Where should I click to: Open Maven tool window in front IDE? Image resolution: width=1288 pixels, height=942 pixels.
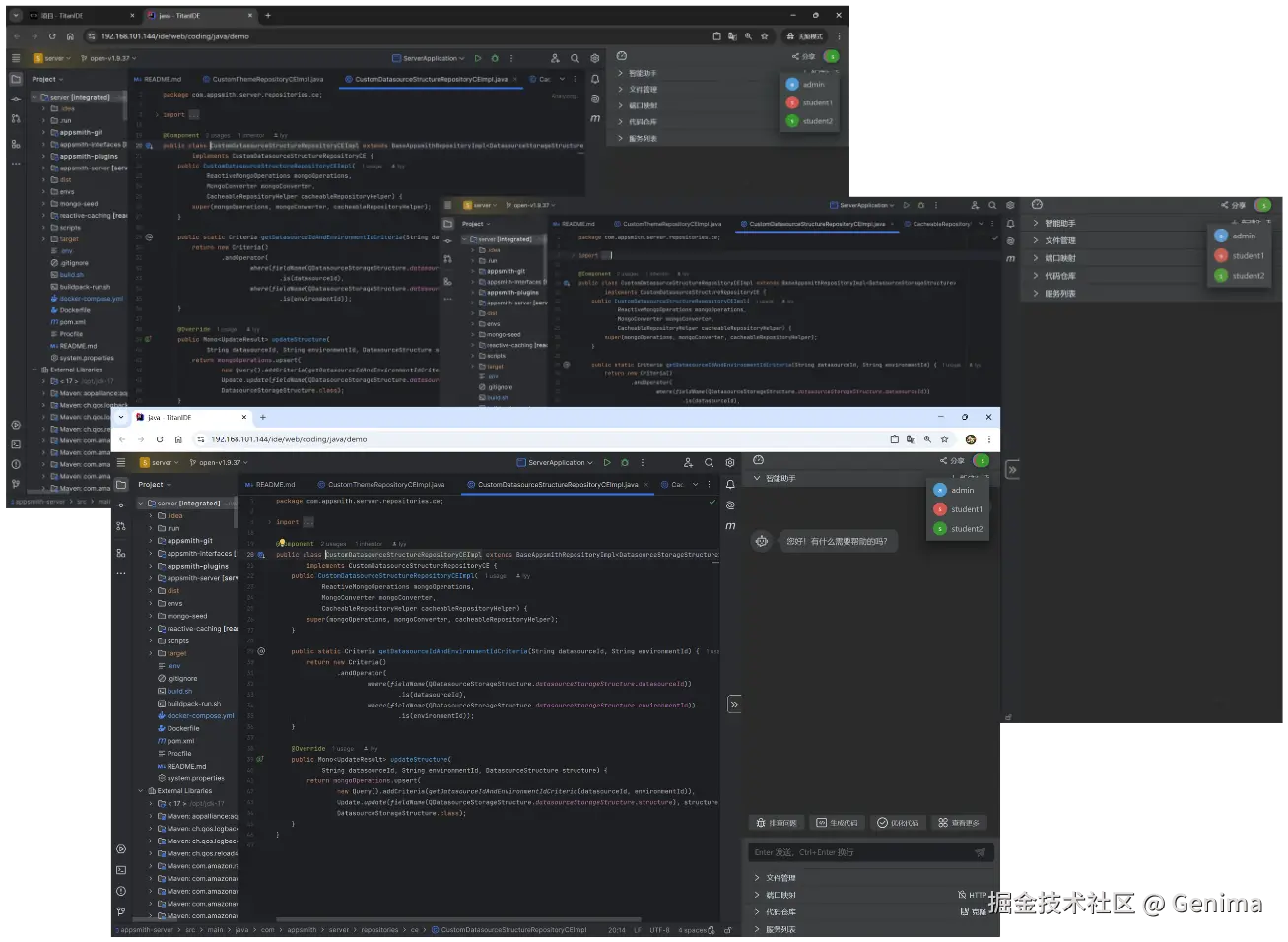click(x=730, y=526)
